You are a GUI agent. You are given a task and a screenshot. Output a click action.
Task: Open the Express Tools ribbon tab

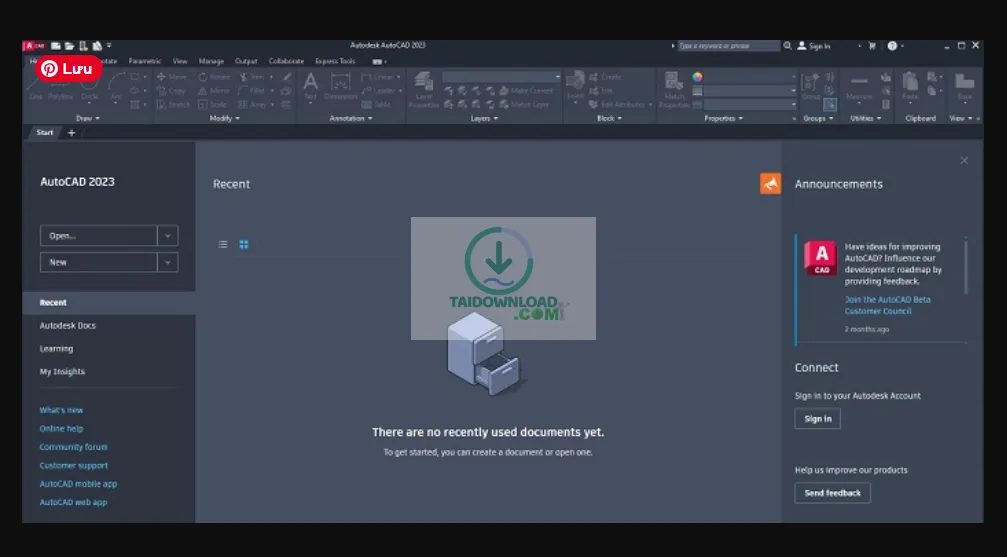coord(335,61)
